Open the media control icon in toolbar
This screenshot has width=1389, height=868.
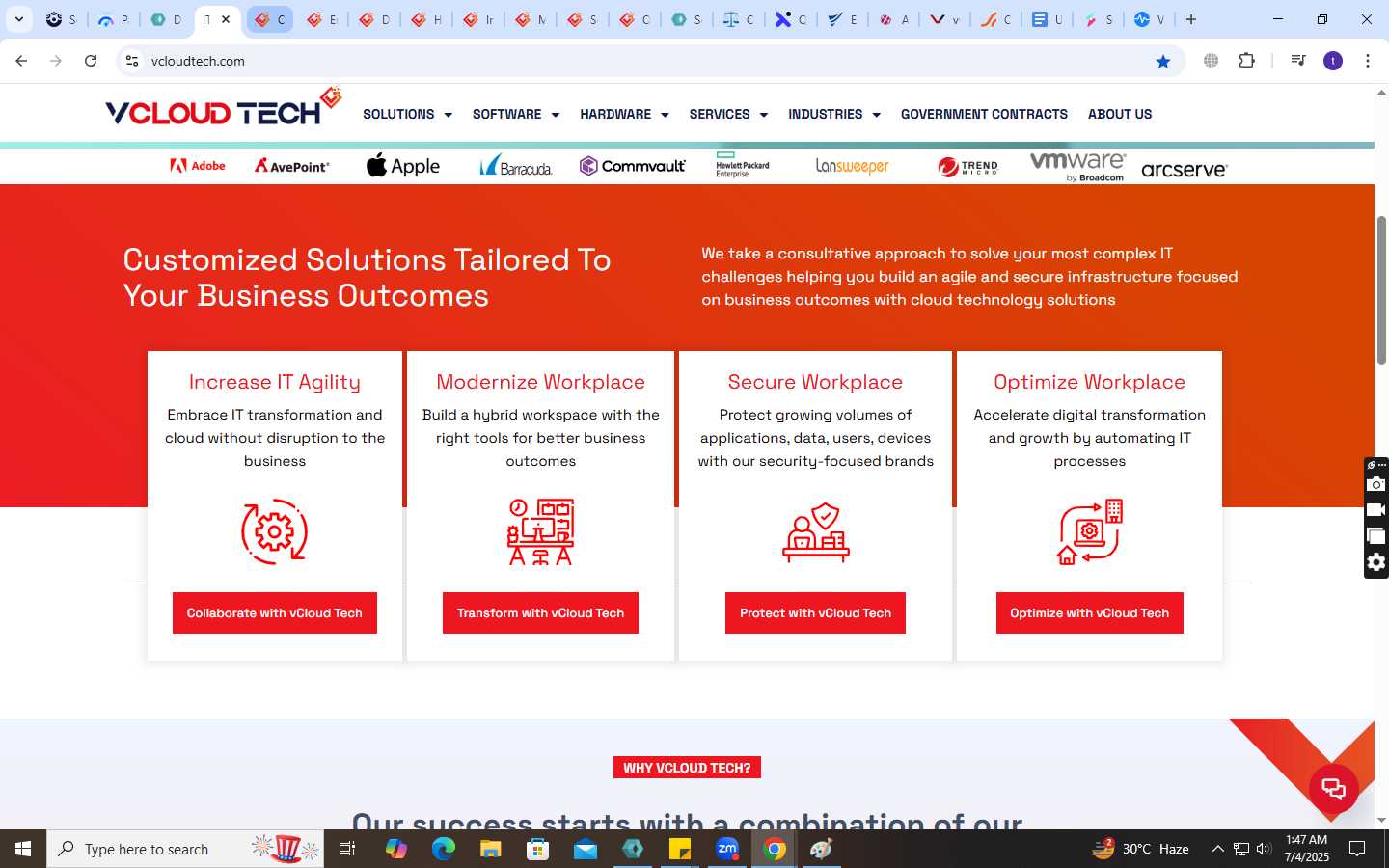1298,61
